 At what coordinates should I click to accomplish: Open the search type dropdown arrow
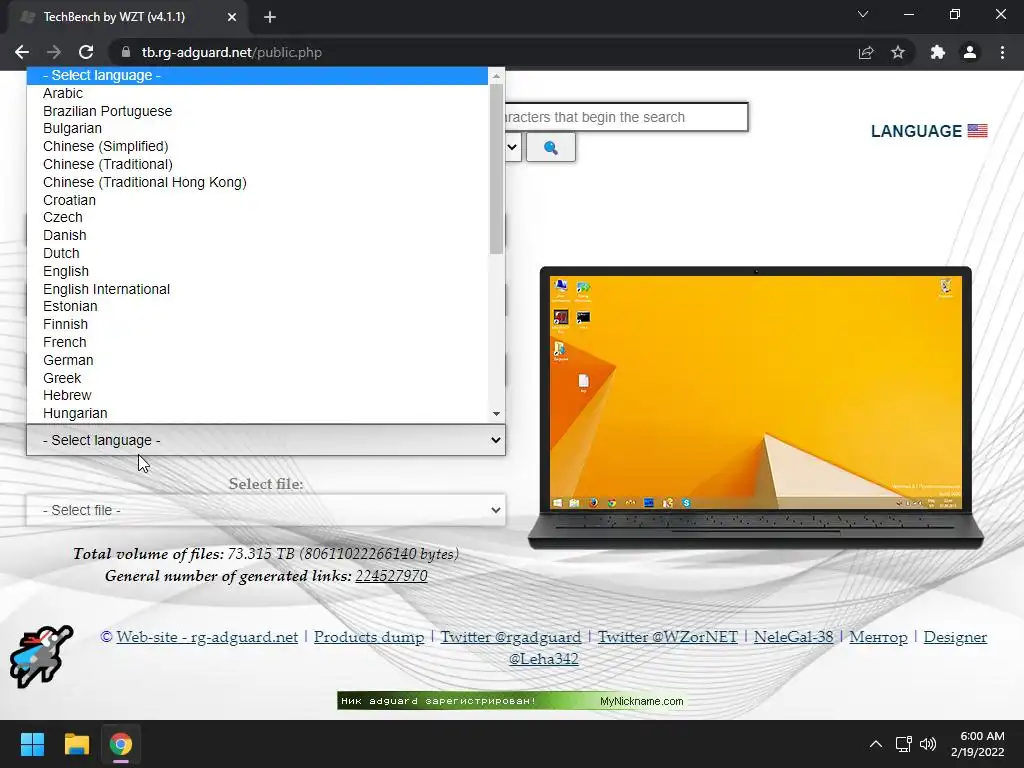(x=512, y=148)
